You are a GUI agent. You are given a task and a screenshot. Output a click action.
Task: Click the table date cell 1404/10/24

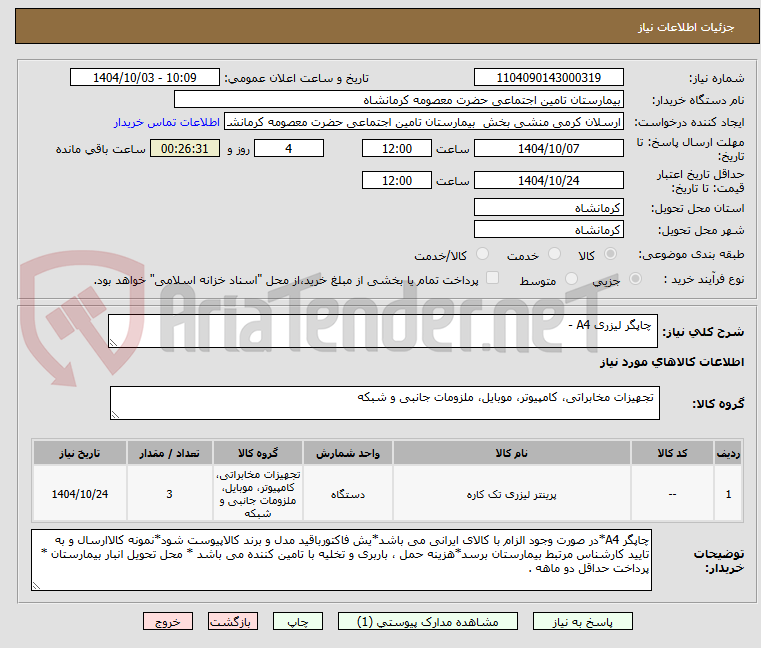point(80,494)
